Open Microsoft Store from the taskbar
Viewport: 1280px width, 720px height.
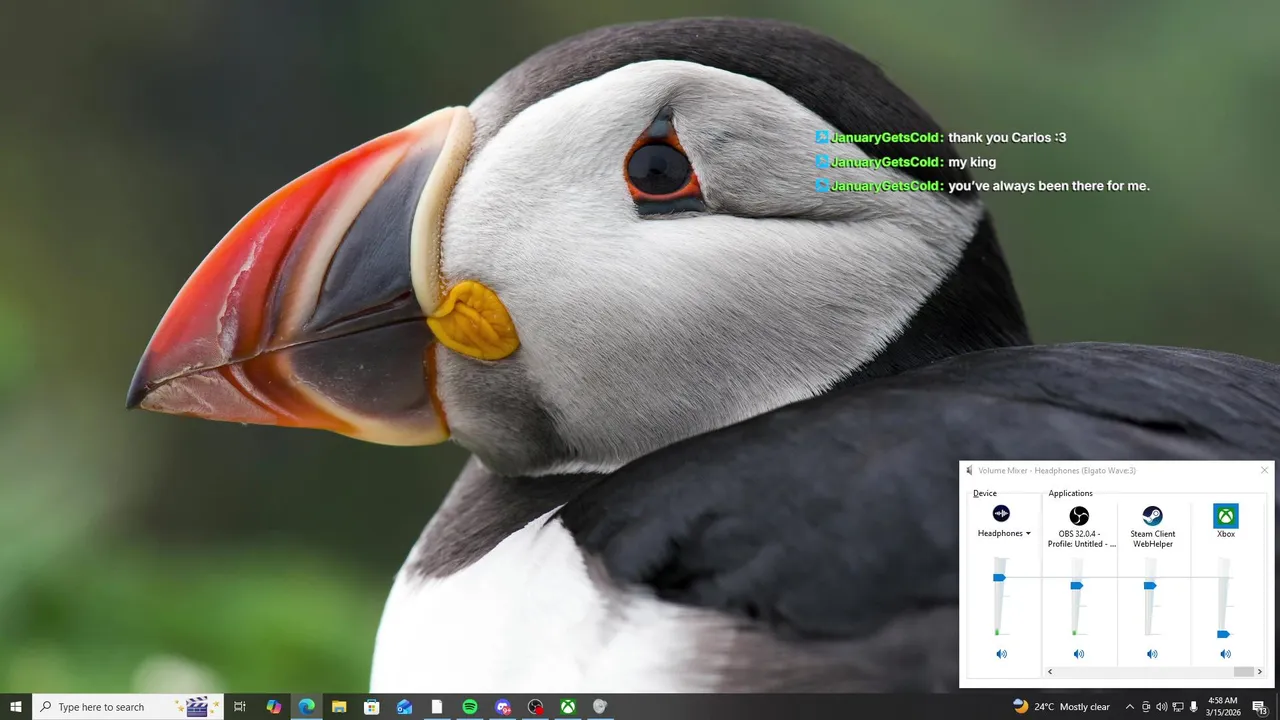(371, 707)
